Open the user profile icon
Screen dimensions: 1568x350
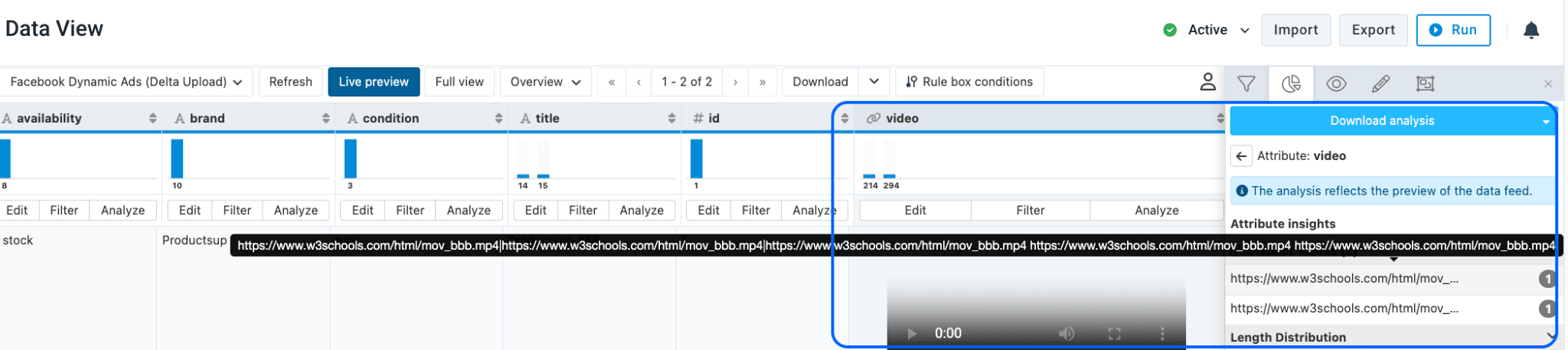[1207, 82]
